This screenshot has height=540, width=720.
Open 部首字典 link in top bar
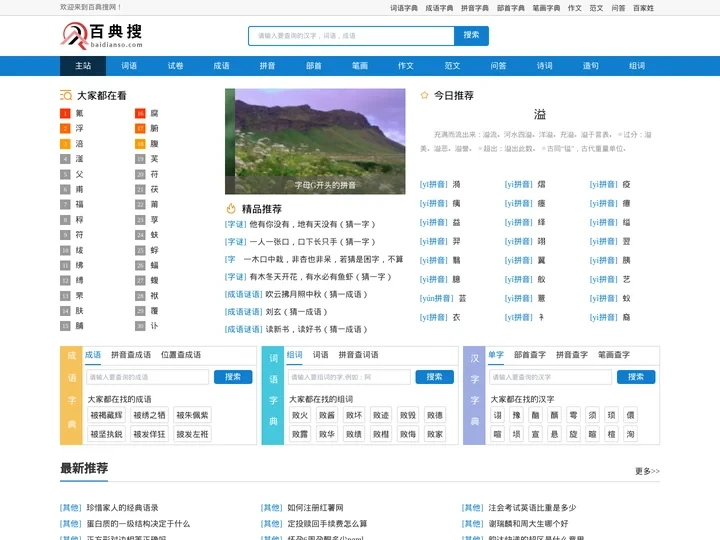511,8
